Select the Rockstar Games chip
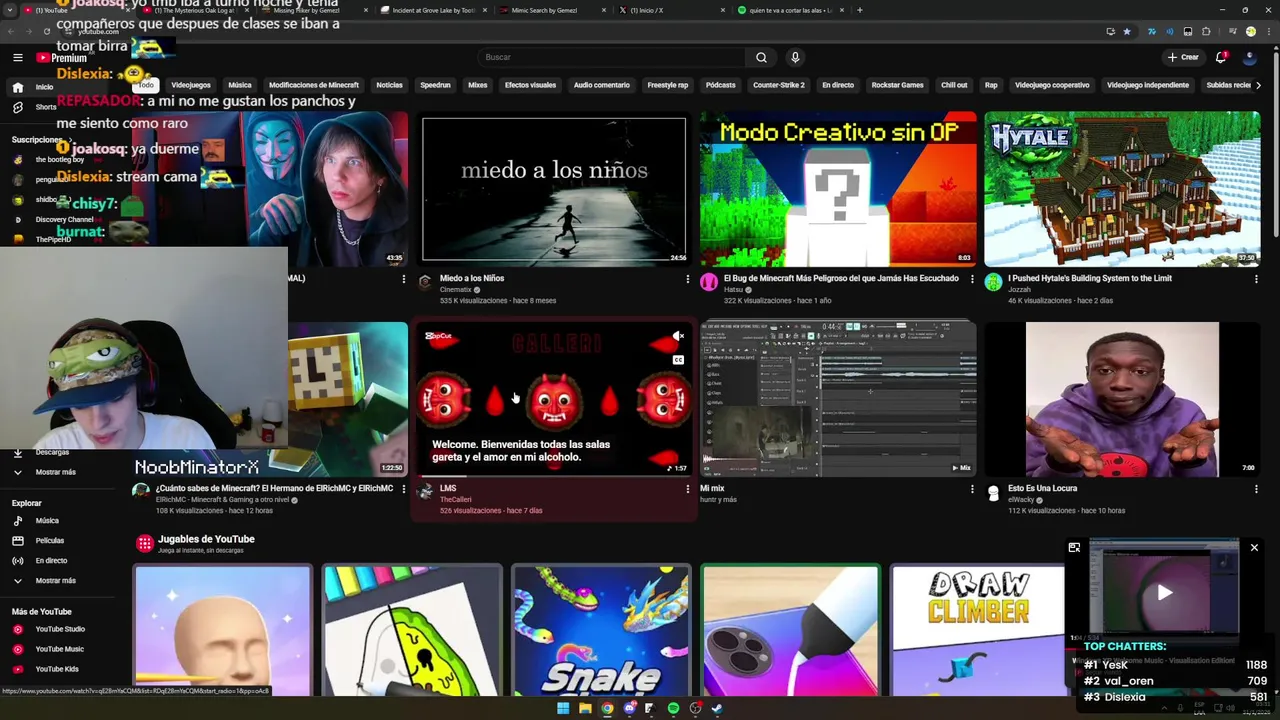The height and width of the screenshot is (720, 1280). click(898, 85)
